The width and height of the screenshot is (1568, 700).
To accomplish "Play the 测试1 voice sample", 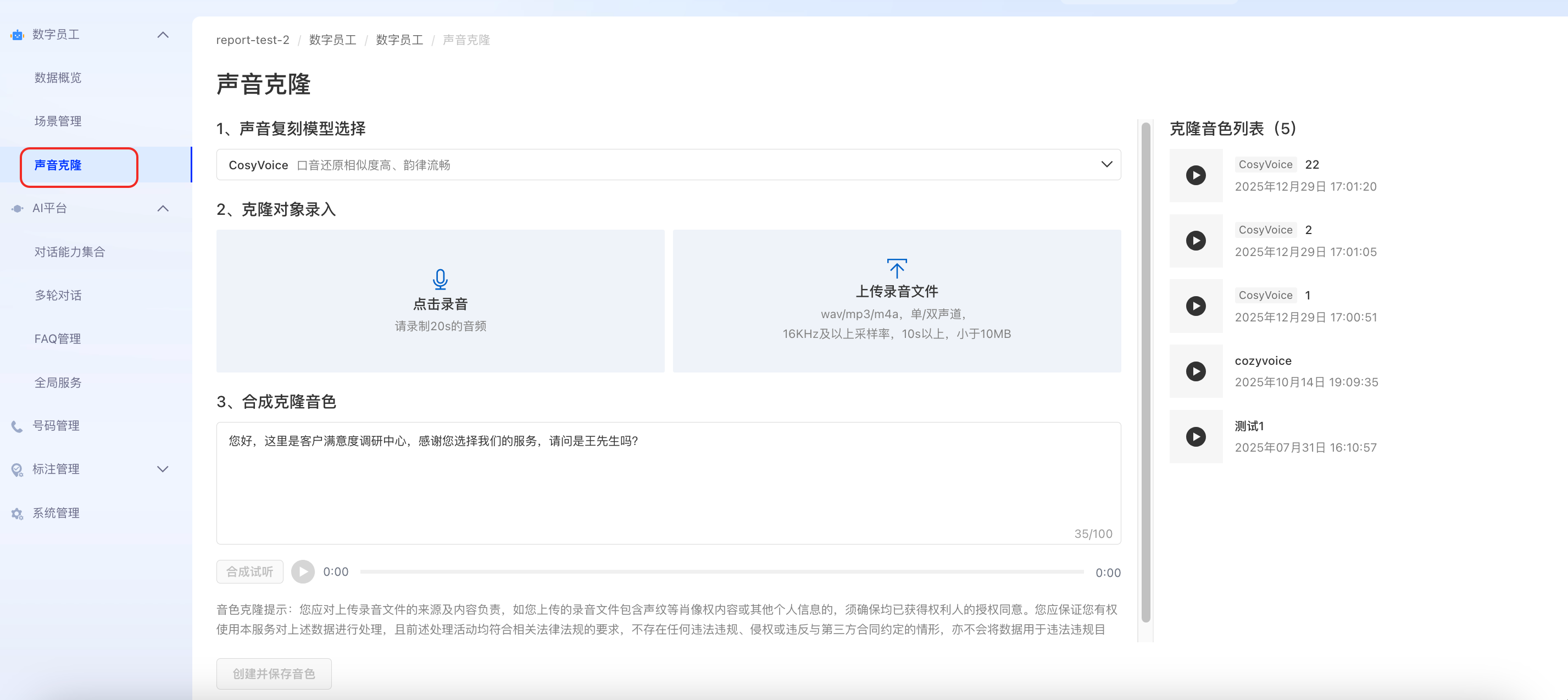I will (x=1196, y=436).
